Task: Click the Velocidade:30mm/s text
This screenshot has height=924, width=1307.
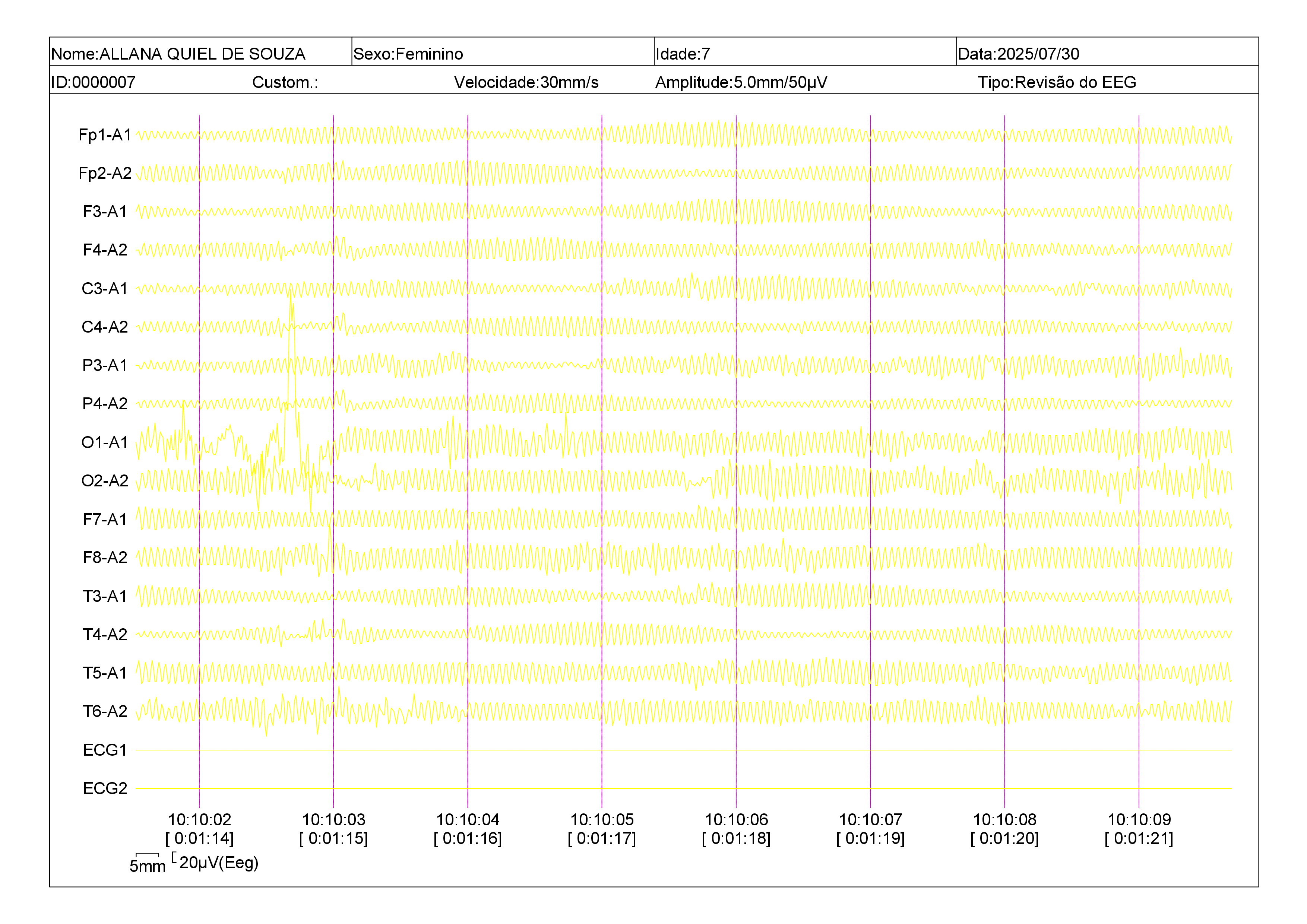Action: coord(526,83)
